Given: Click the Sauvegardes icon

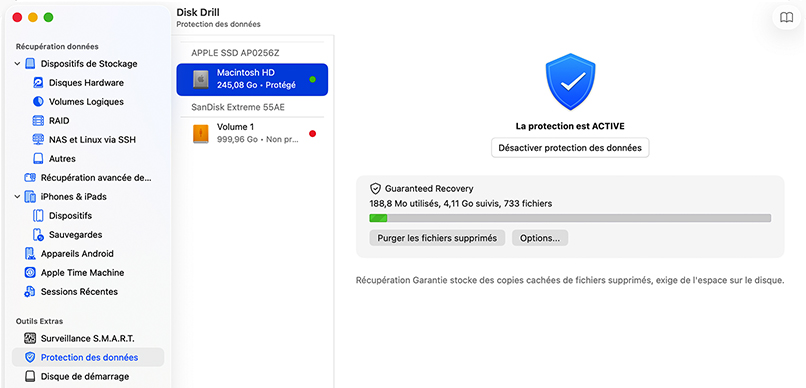Looking at the screenshot, I should point(38,235).
